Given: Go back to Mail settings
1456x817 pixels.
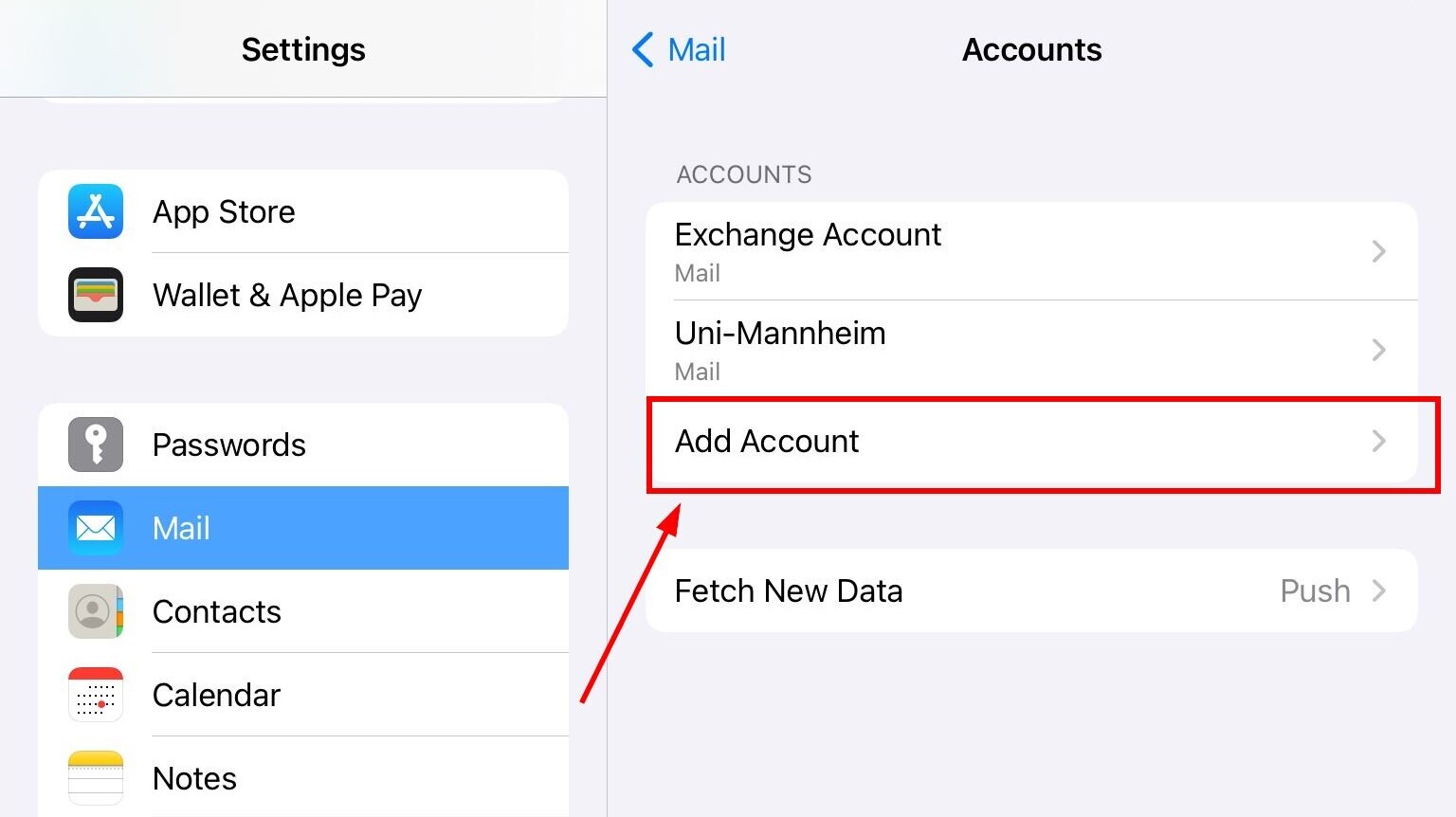Looking at the screenshot, I should 679,49.
